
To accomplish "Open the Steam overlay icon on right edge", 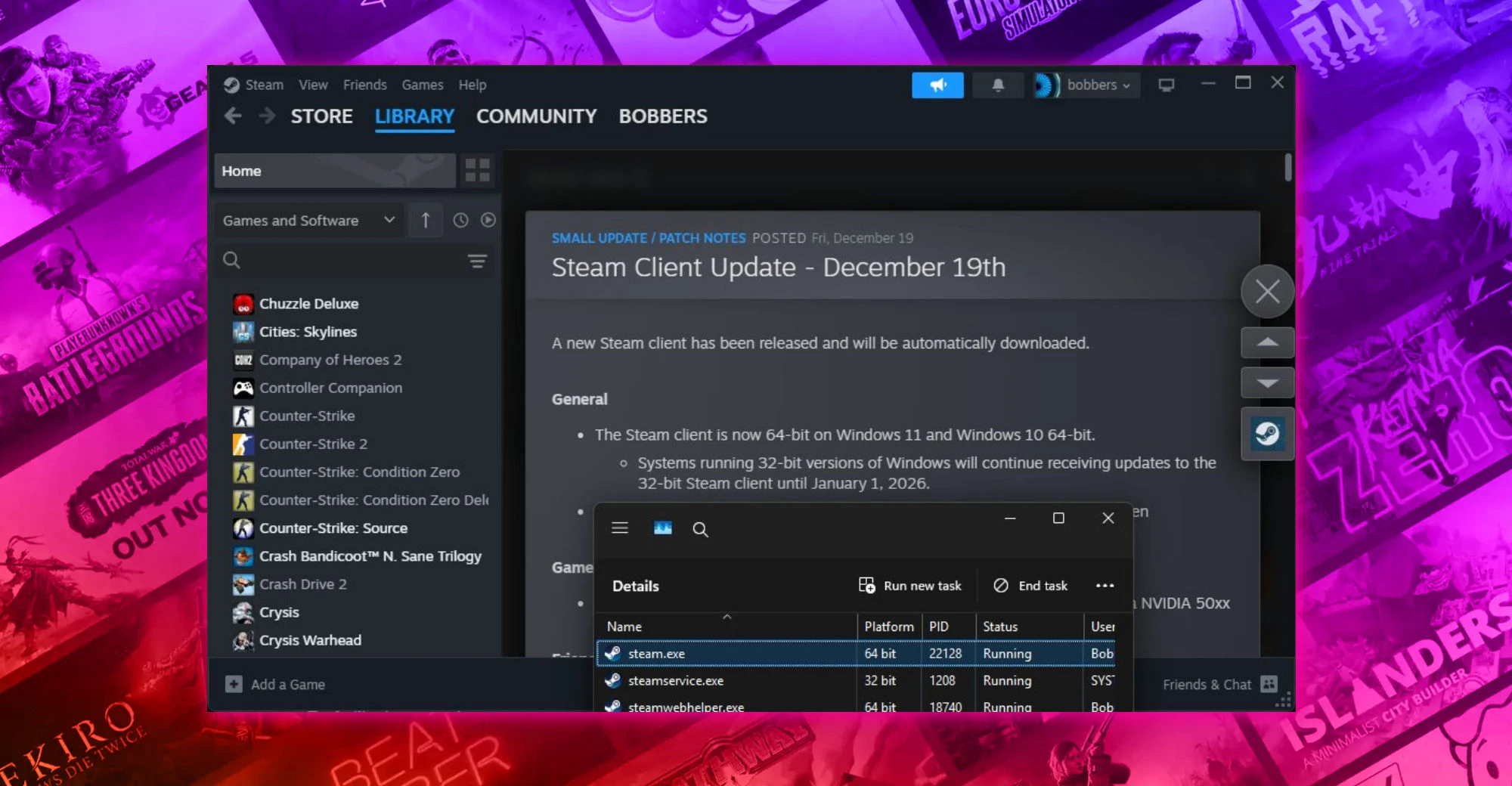I will [x=1267, y=434].
